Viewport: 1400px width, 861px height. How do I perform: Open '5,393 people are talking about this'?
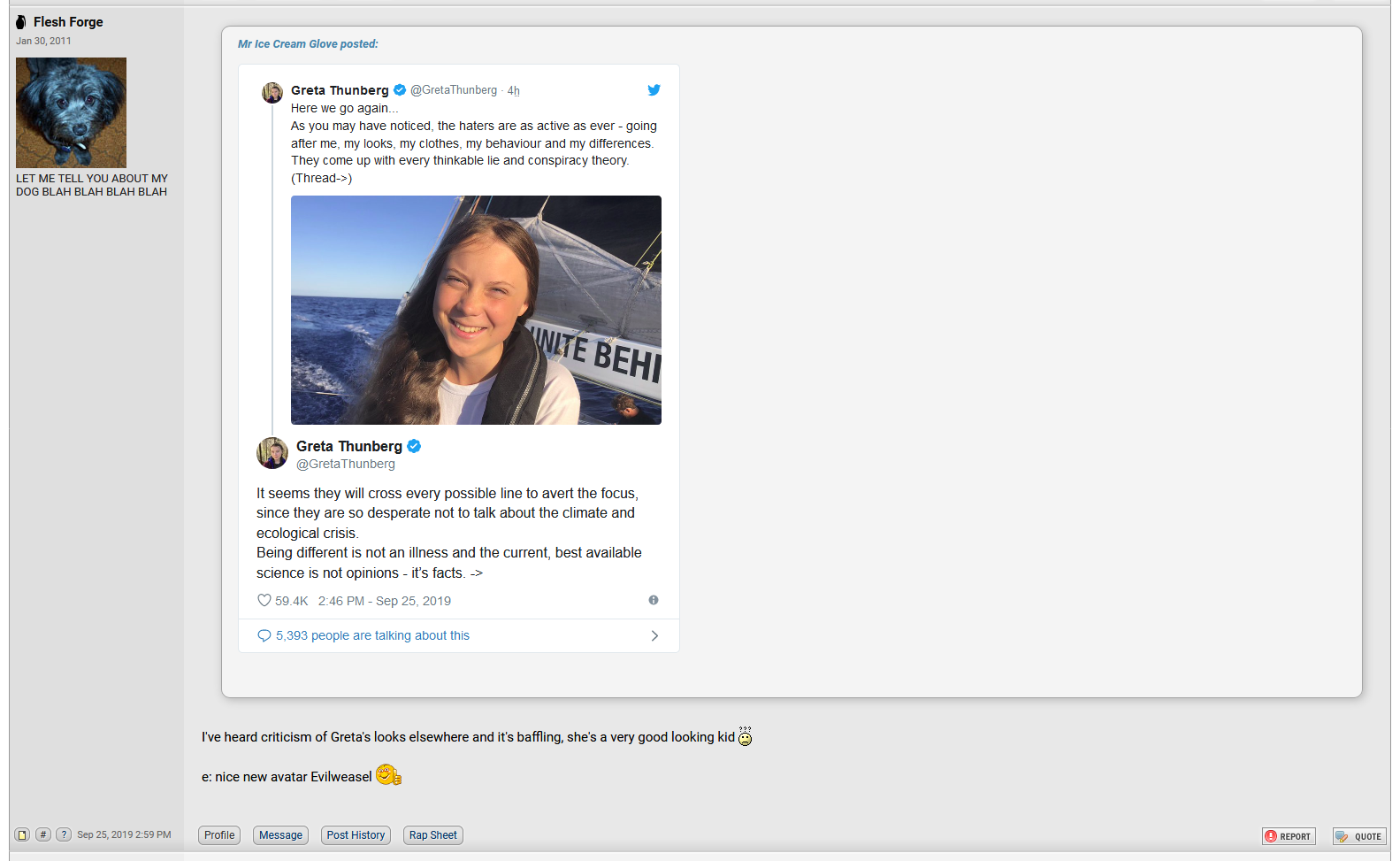coord(372,635)
